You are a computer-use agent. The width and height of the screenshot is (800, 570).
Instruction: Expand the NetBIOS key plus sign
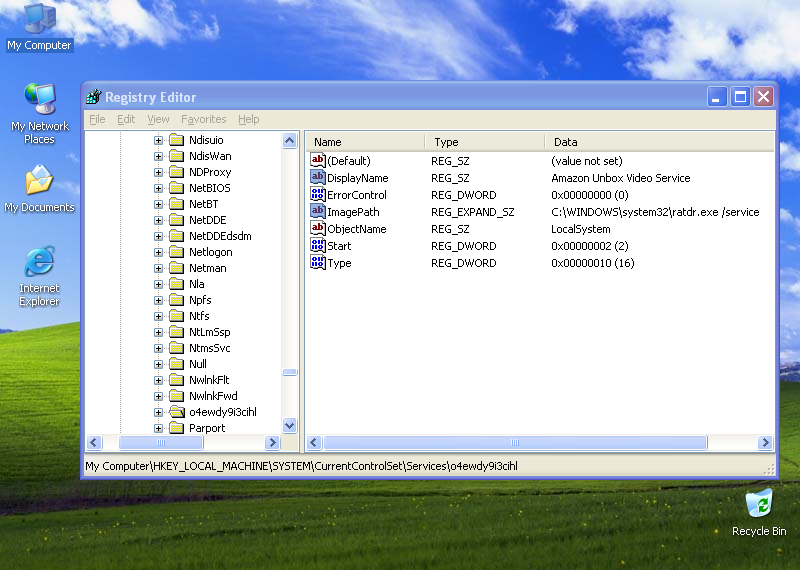pos(158,188)
